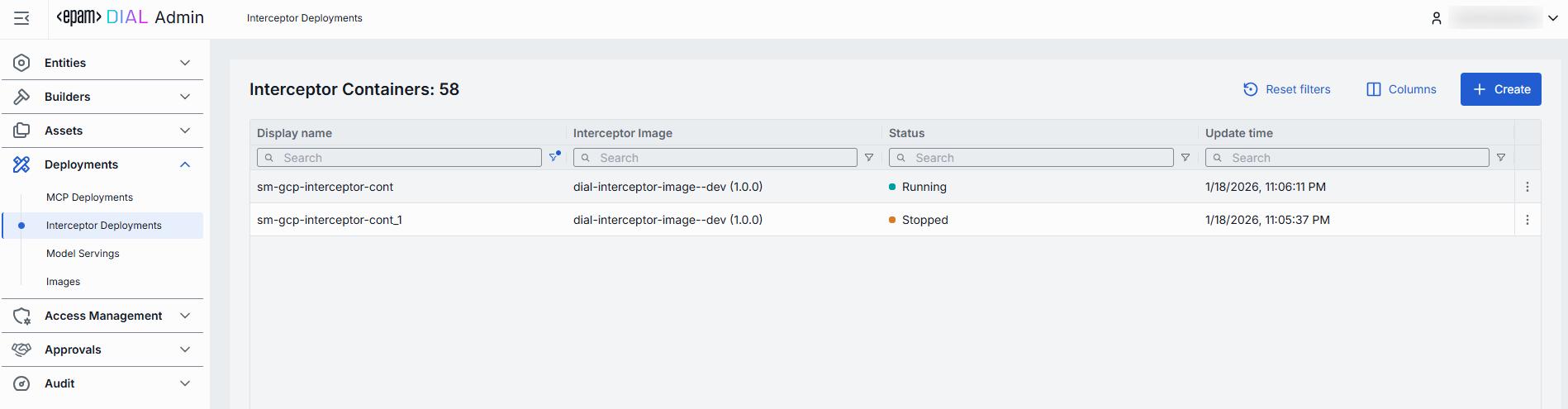Open the Interceptor Image column filter icon
The image size is (1568, 409).
point(869,158)
